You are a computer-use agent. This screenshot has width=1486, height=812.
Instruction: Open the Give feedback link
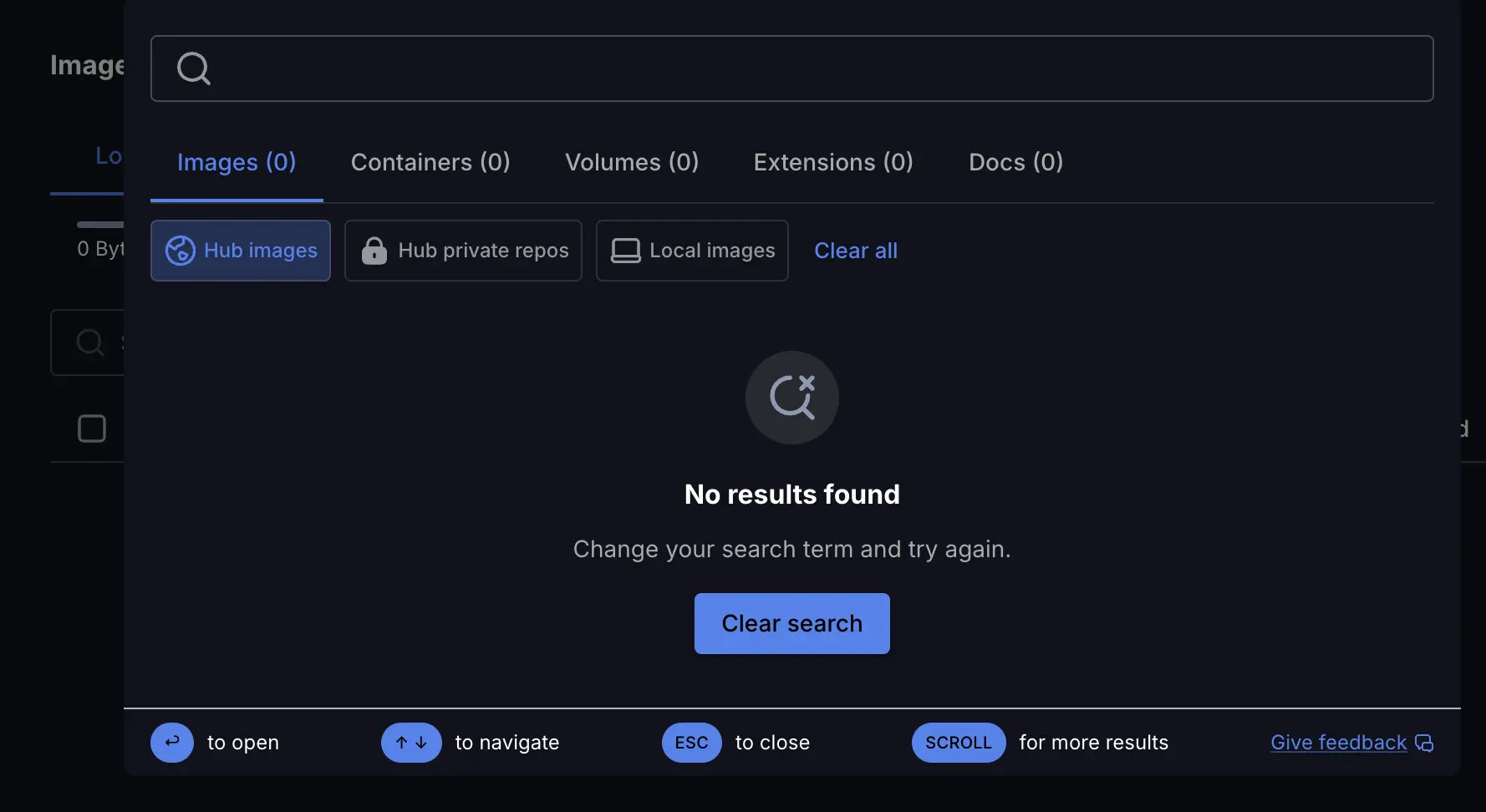coord(1336,743)
